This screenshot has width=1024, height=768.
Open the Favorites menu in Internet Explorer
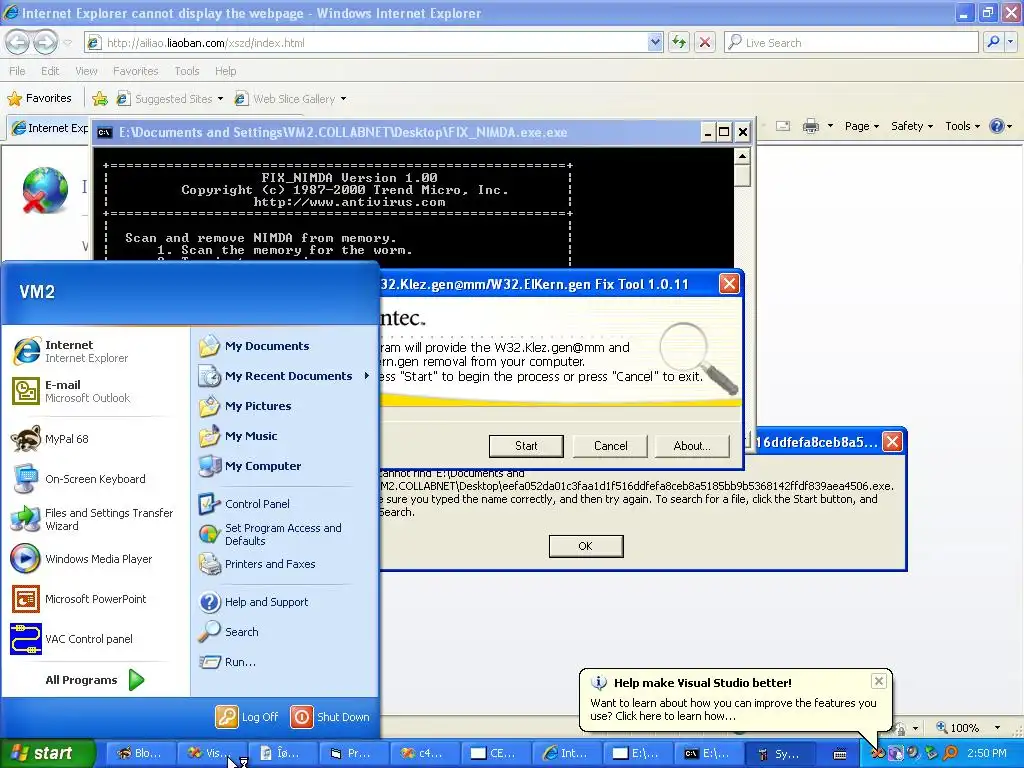[x=135, y=71]
